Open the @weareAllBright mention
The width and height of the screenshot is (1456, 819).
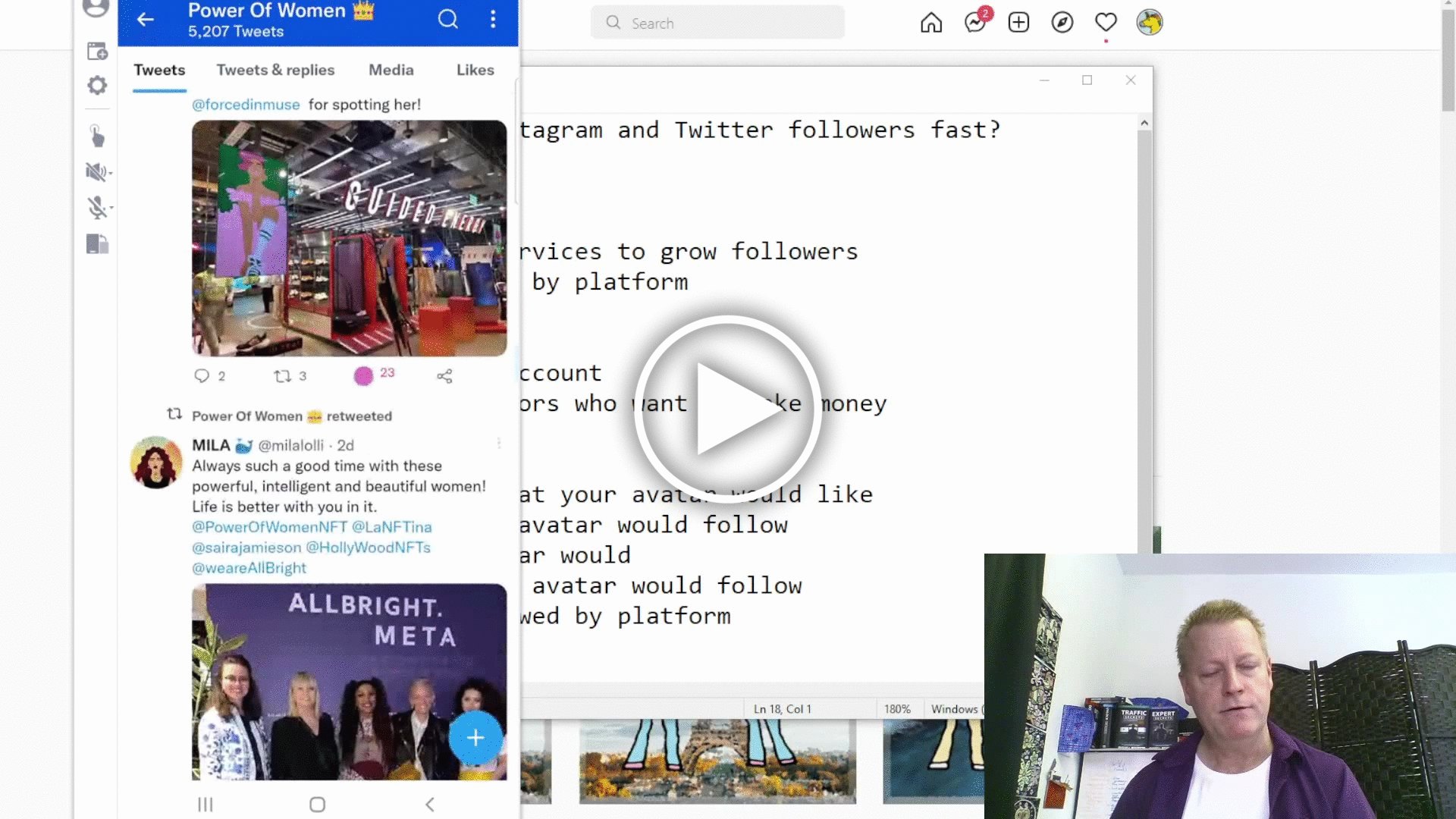249,568
